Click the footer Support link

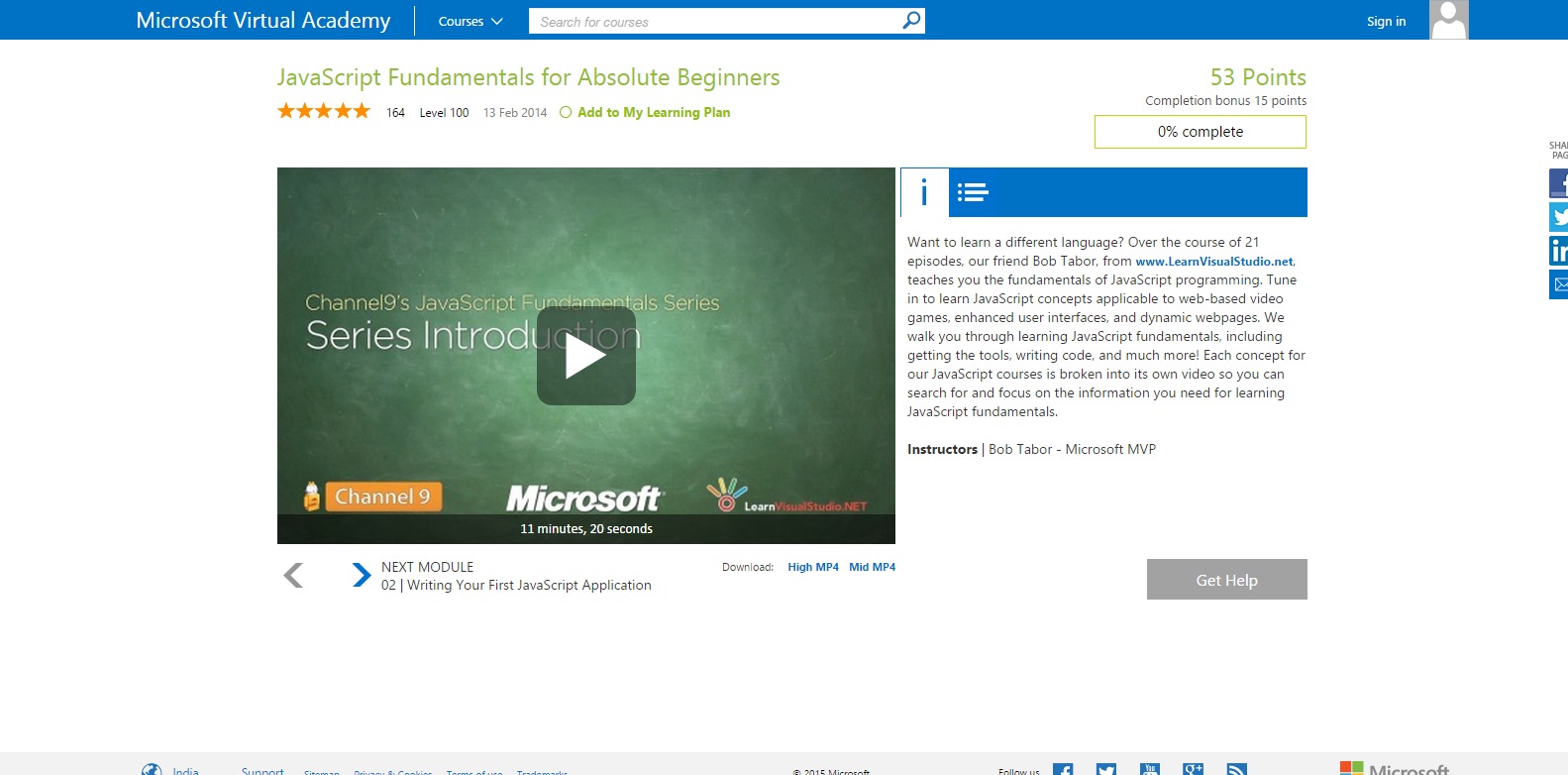tap(262, 770)
